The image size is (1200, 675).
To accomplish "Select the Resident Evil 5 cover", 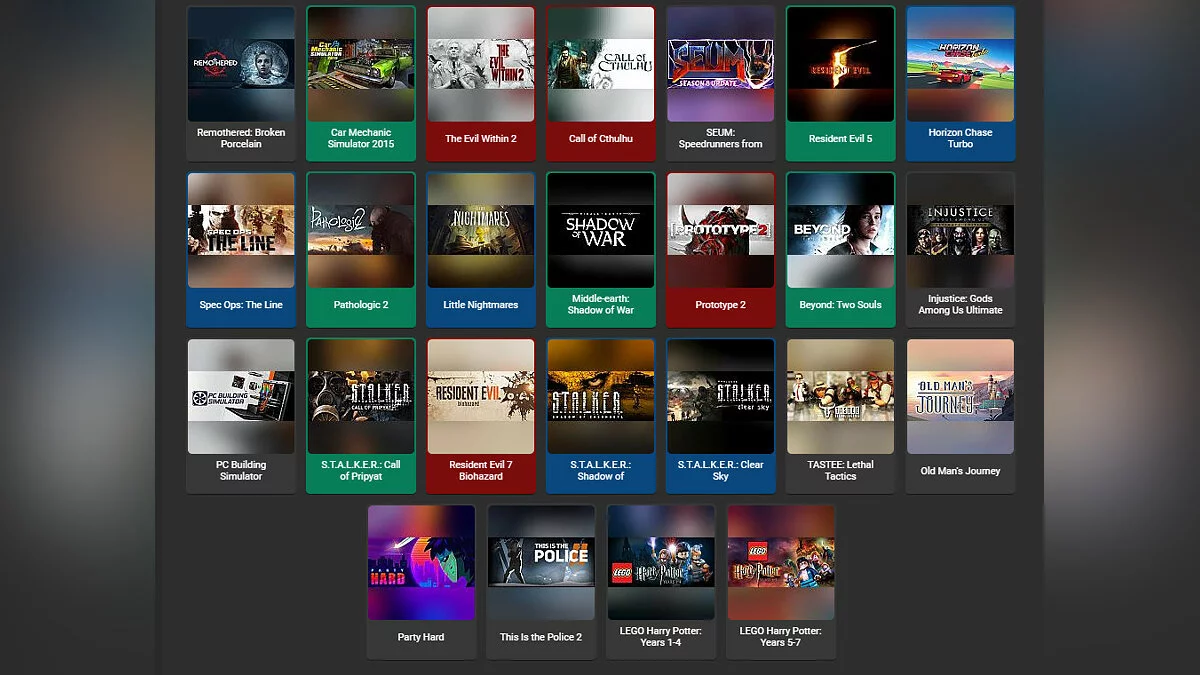I will coord(841,64).
